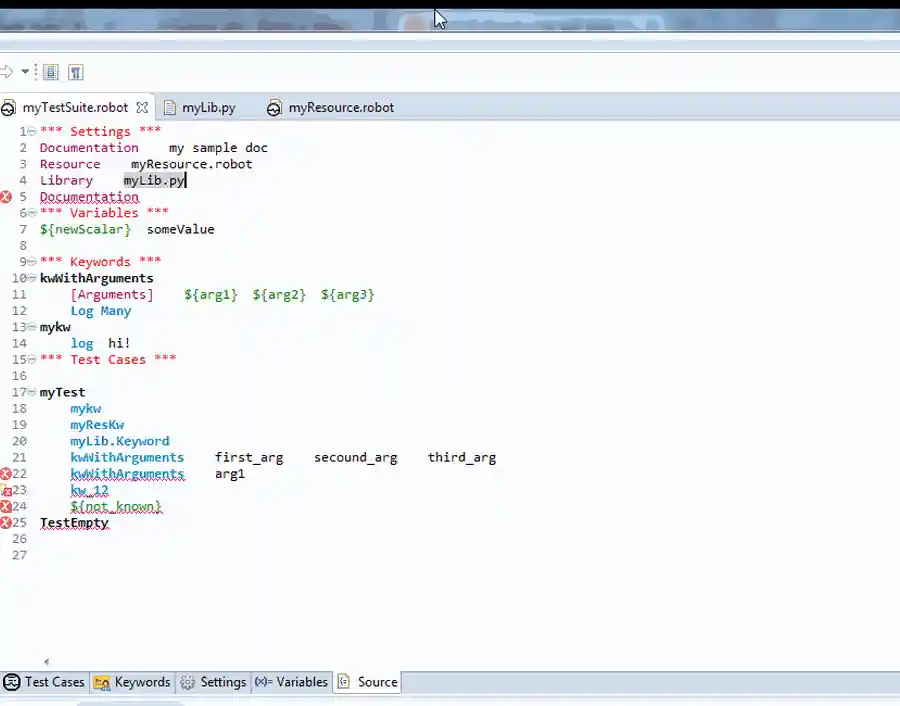Screen dimensions: 900x706
Task: Close the myTestSuite.robot editor tab
Action: click(142, 108)
